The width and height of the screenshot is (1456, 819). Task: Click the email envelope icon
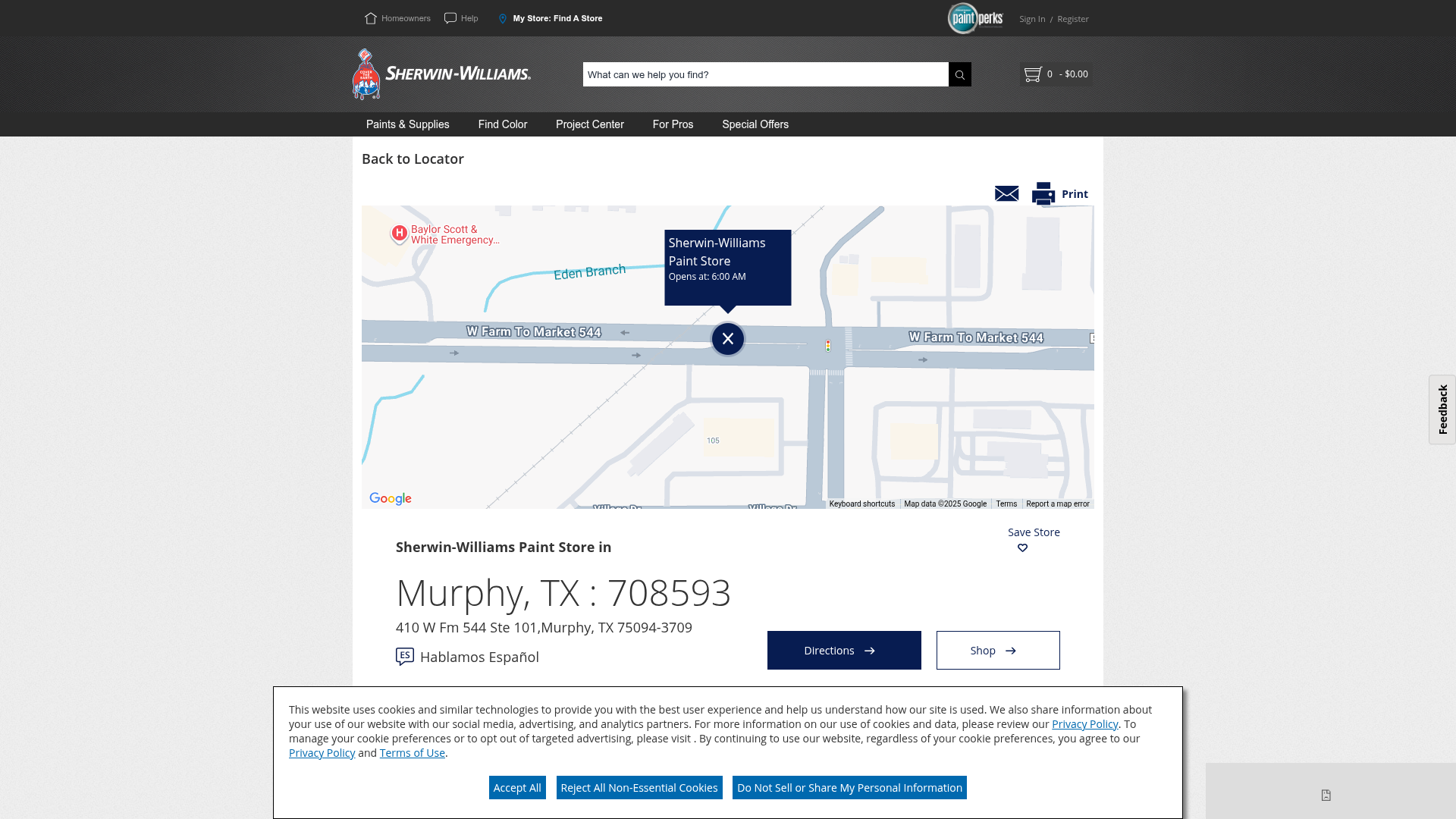click(x=1006, y=194)
